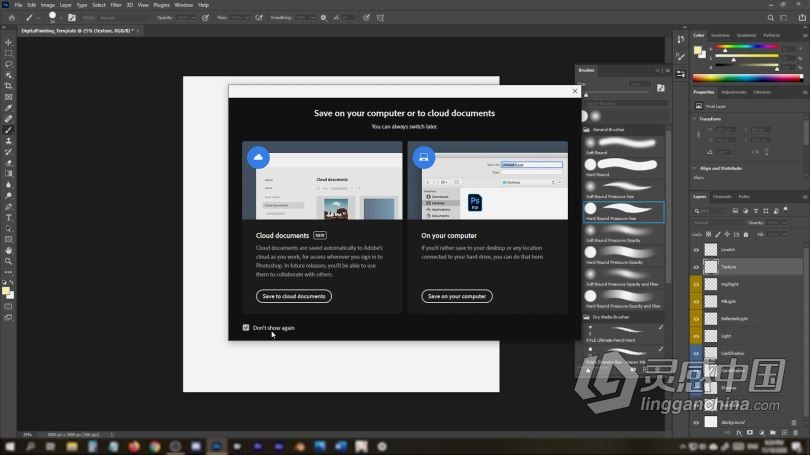Collapse the Align and Distribute section
This screenshot has height=455, width=810.
(x=694, y=168)
